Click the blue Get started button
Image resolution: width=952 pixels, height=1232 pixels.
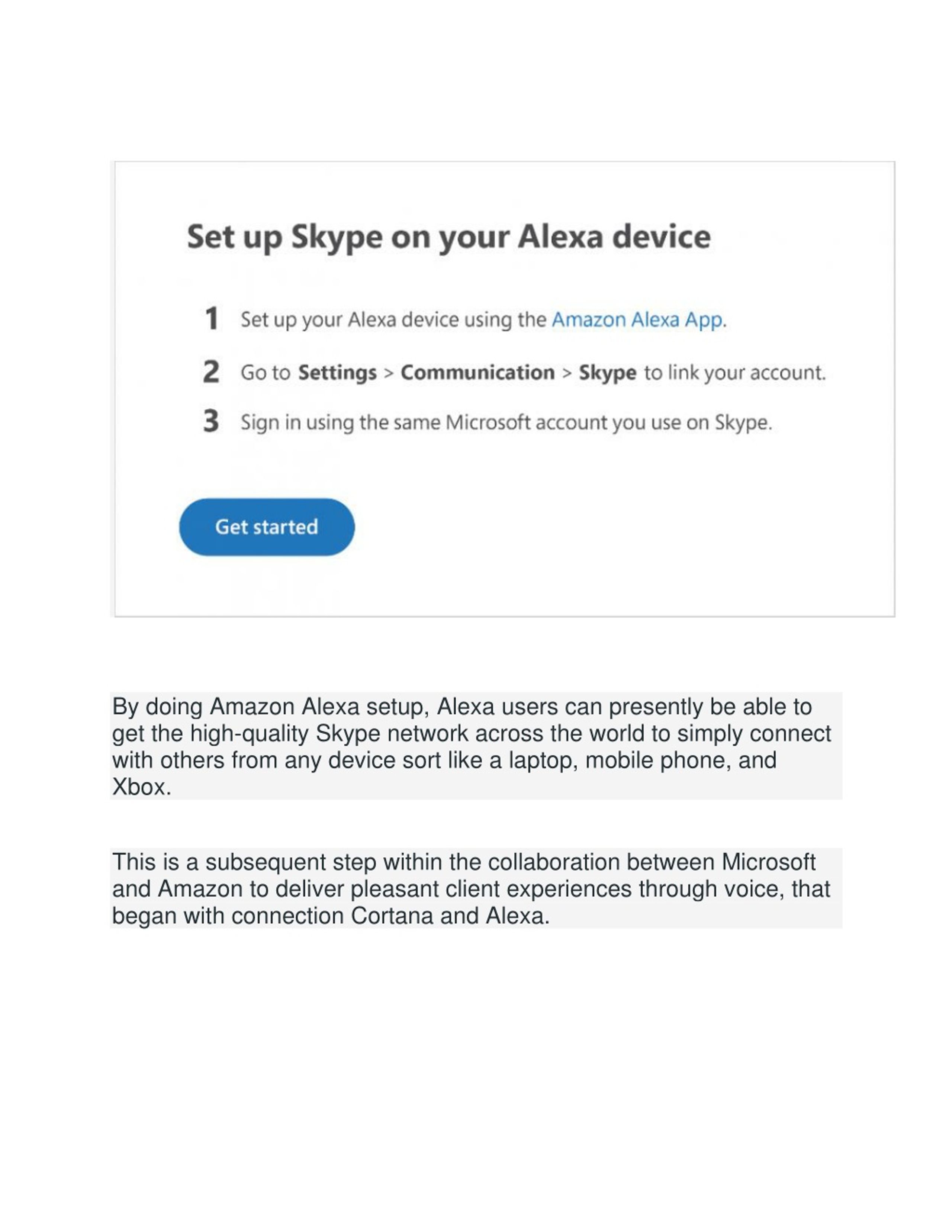[267, 527]
